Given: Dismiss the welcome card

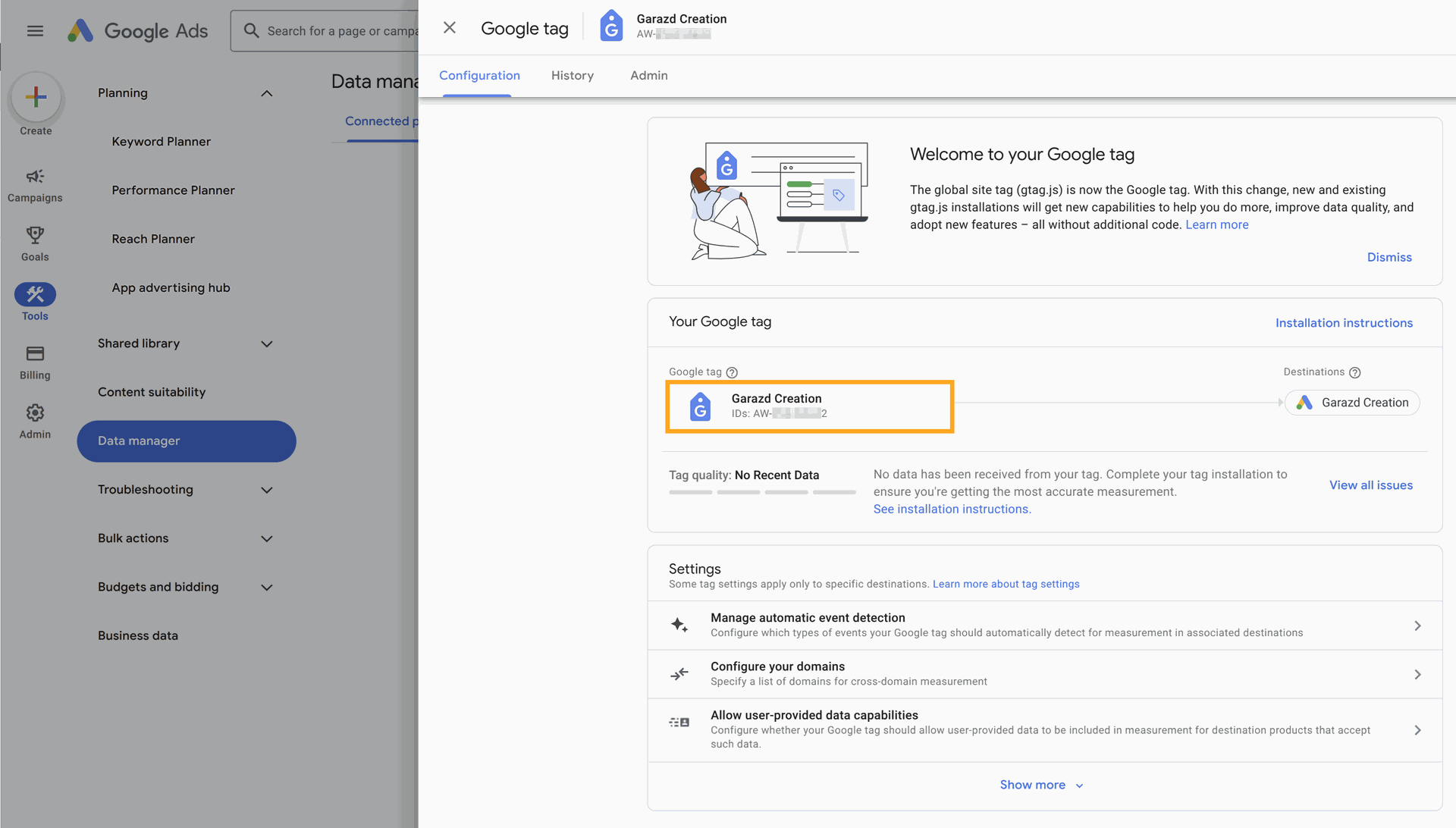Looking at the screenshot, I should [x=1389, y=257].
